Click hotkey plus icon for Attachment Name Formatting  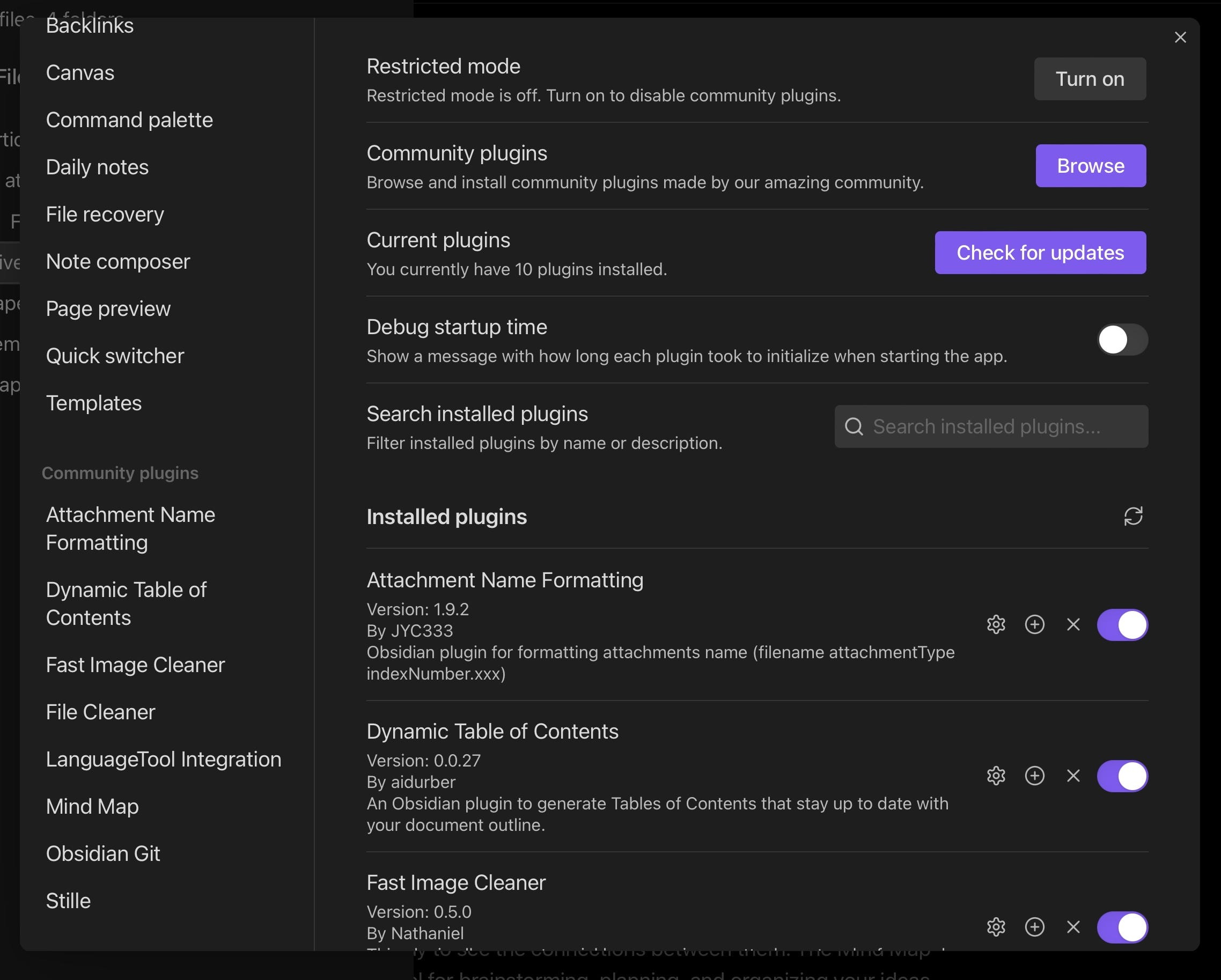pyautogui.click(x=1034, y=624)
